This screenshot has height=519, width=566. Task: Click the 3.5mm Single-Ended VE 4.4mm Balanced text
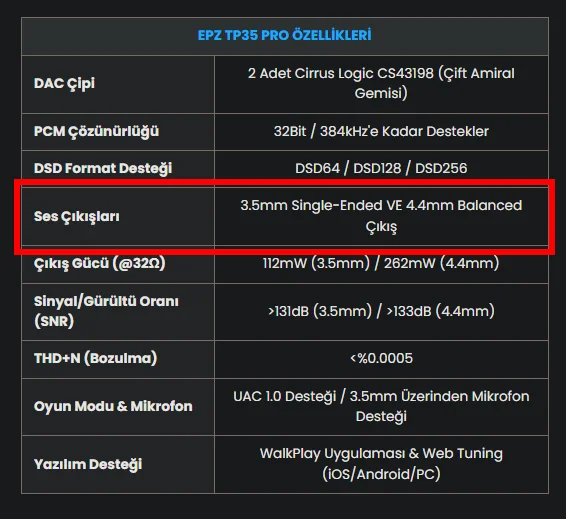point(381,205)
